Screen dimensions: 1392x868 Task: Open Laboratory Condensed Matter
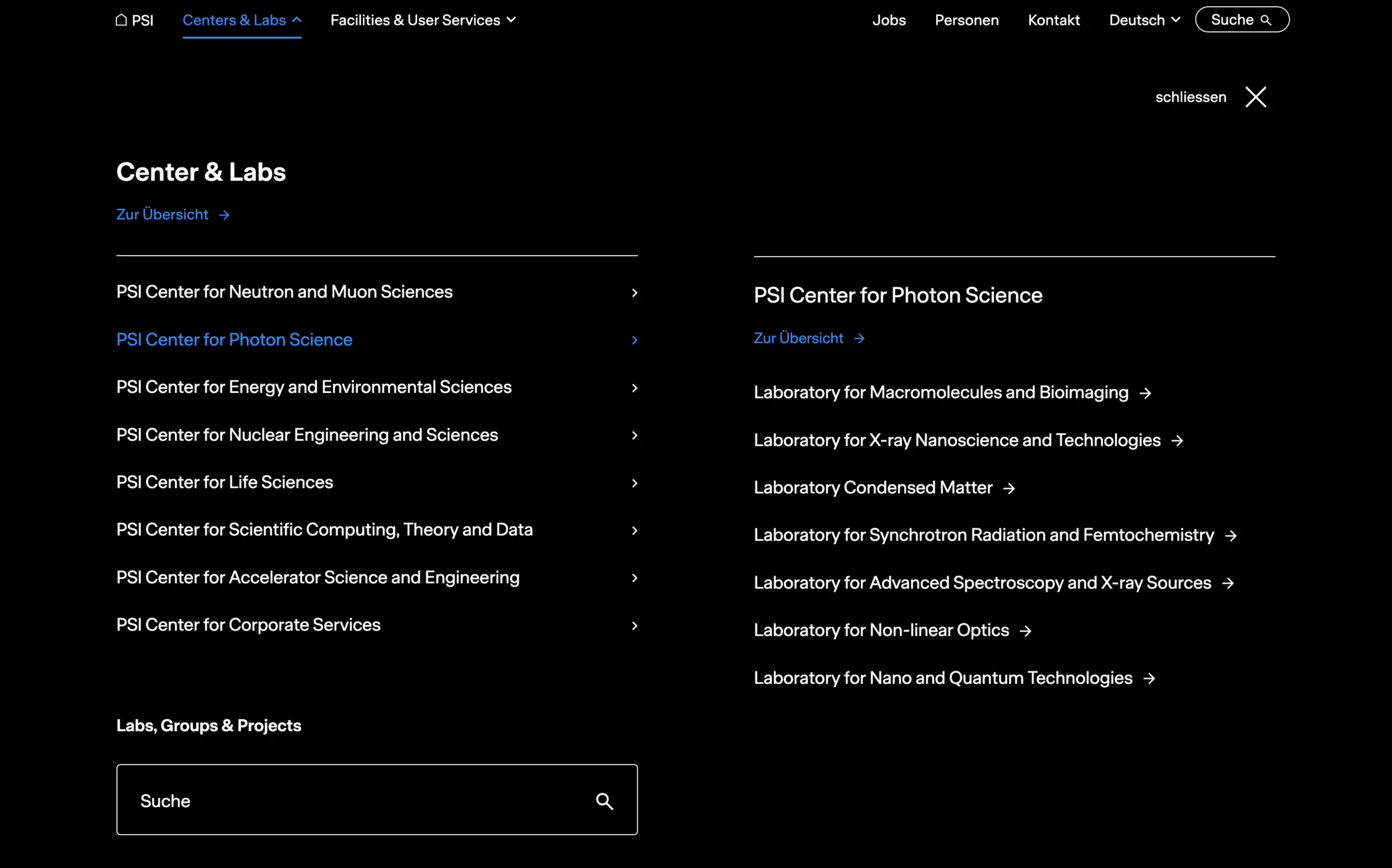(872, 487)
